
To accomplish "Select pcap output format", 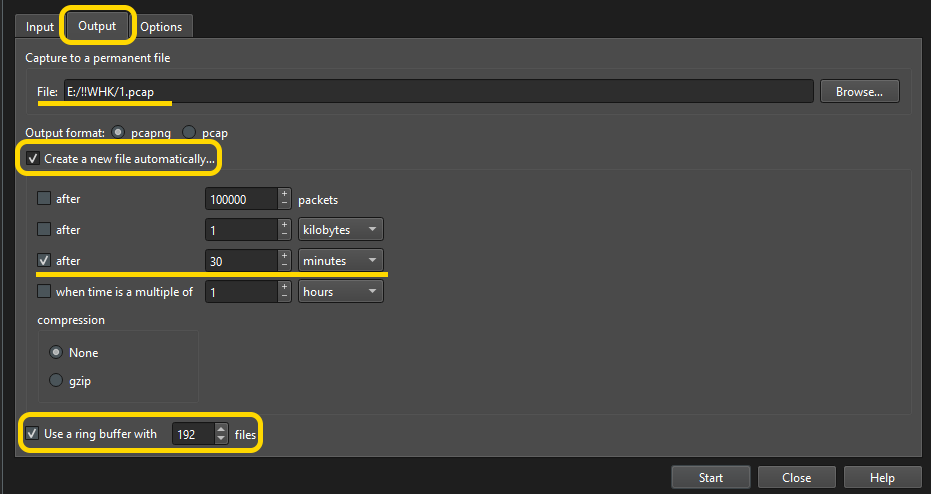I will pyautogui.click(x=189, y=132).
